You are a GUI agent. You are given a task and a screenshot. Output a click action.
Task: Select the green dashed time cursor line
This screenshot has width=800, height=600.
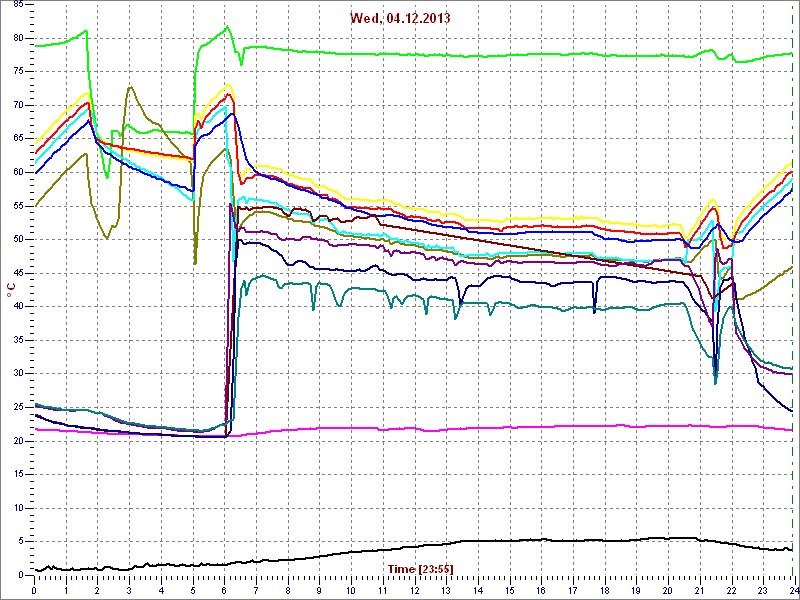[792, 288]
